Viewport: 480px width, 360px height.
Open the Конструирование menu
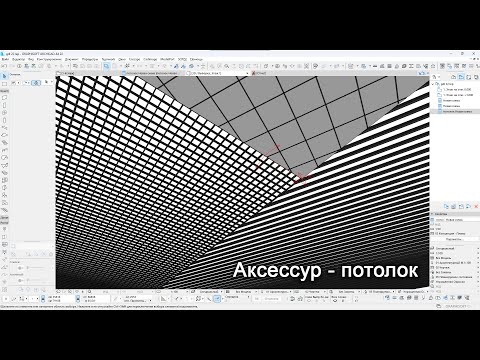pos(49,59)
